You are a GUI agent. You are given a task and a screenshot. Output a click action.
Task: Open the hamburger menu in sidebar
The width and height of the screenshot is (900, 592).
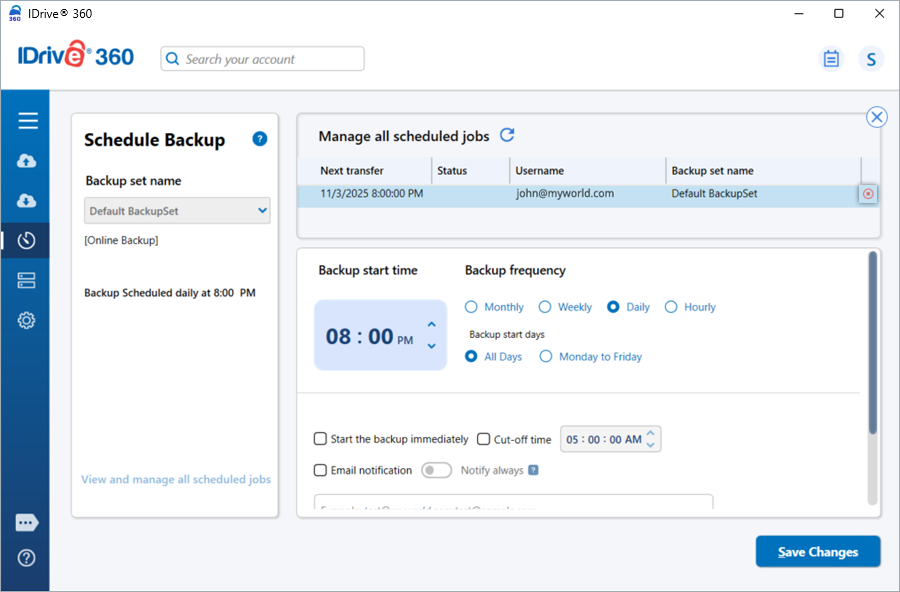[x=27, y=121]
